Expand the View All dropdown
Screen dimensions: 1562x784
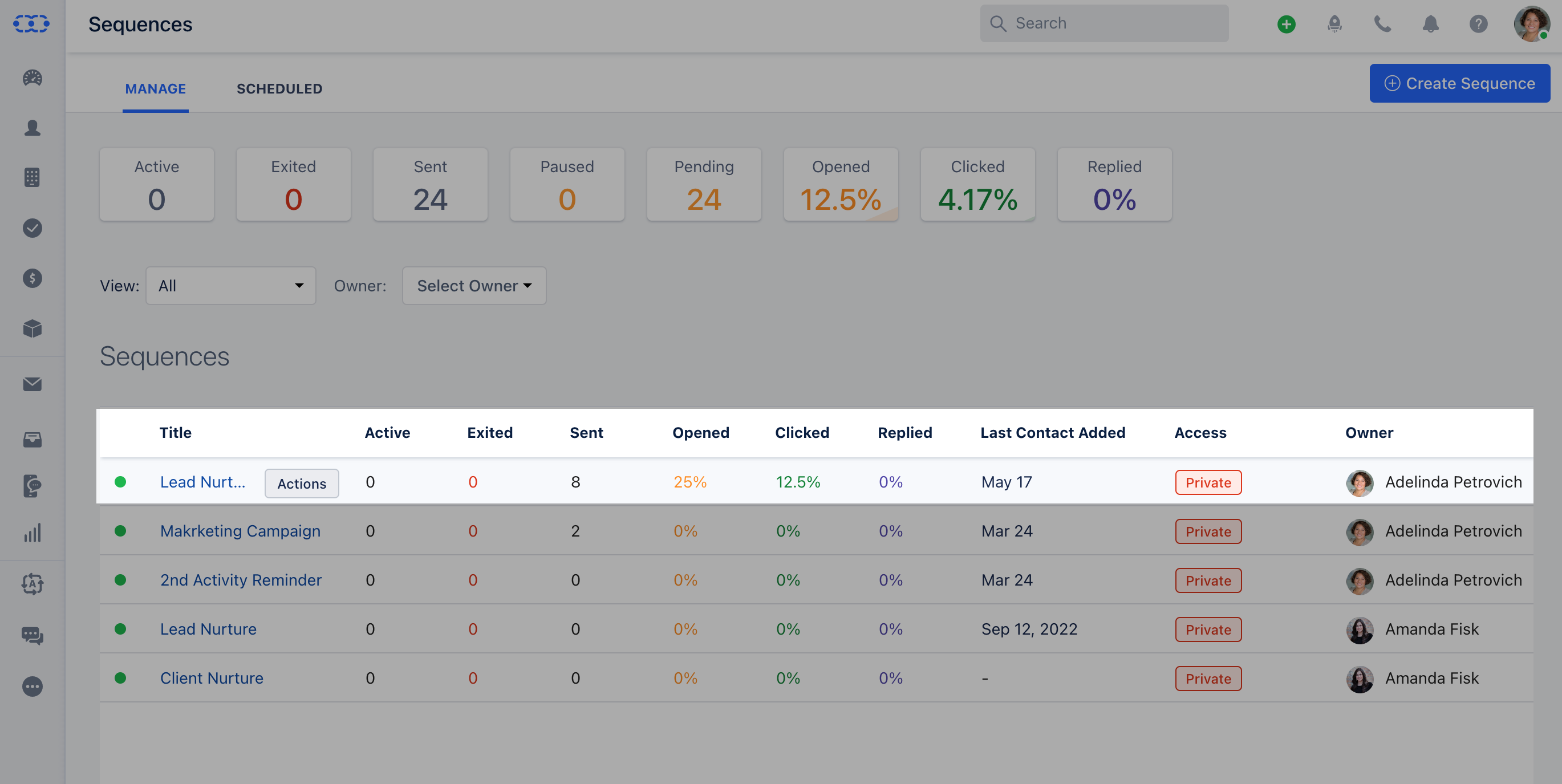[230, 285]
